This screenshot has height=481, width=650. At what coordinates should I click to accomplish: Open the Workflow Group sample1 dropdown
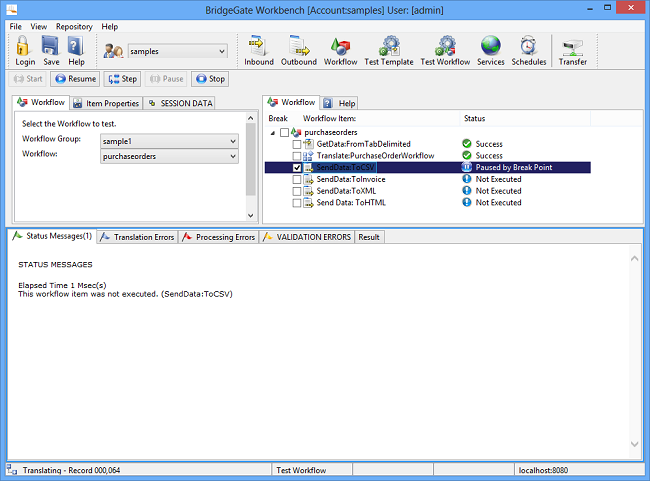point(169,141)
